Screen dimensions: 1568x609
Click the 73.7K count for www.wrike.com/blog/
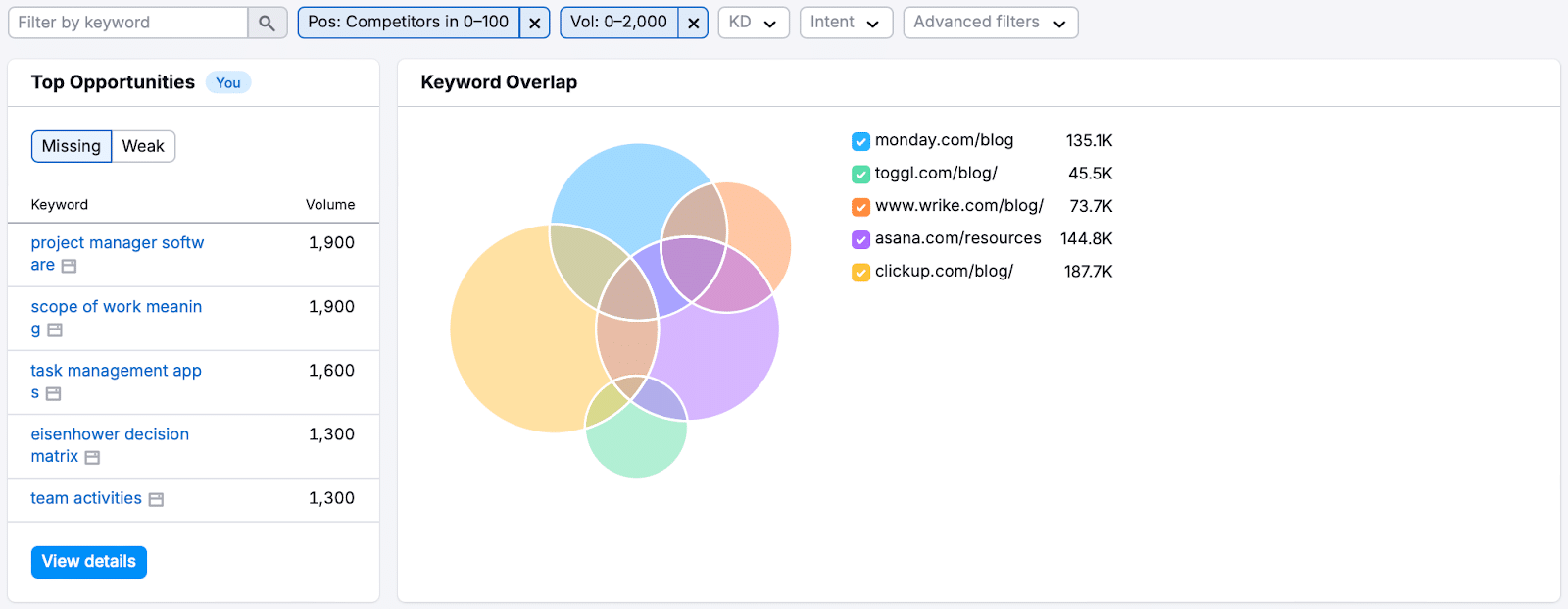tap(1091, 206)
